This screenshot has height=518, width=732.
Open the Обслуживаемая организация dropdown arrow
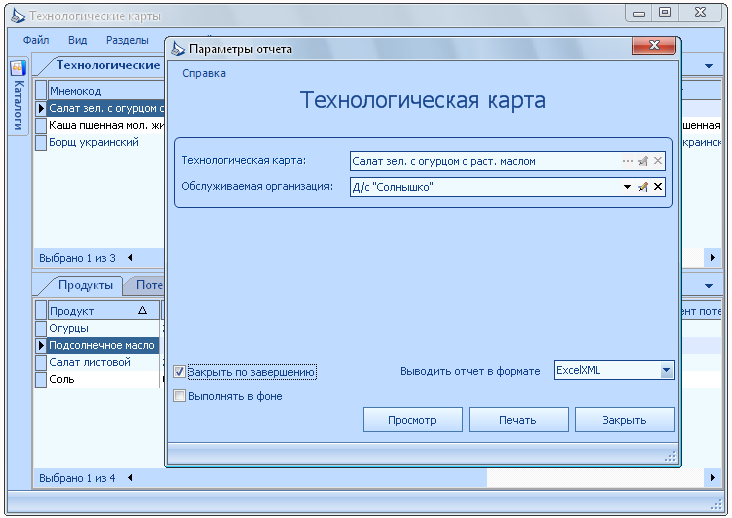[x=627, y=187]
